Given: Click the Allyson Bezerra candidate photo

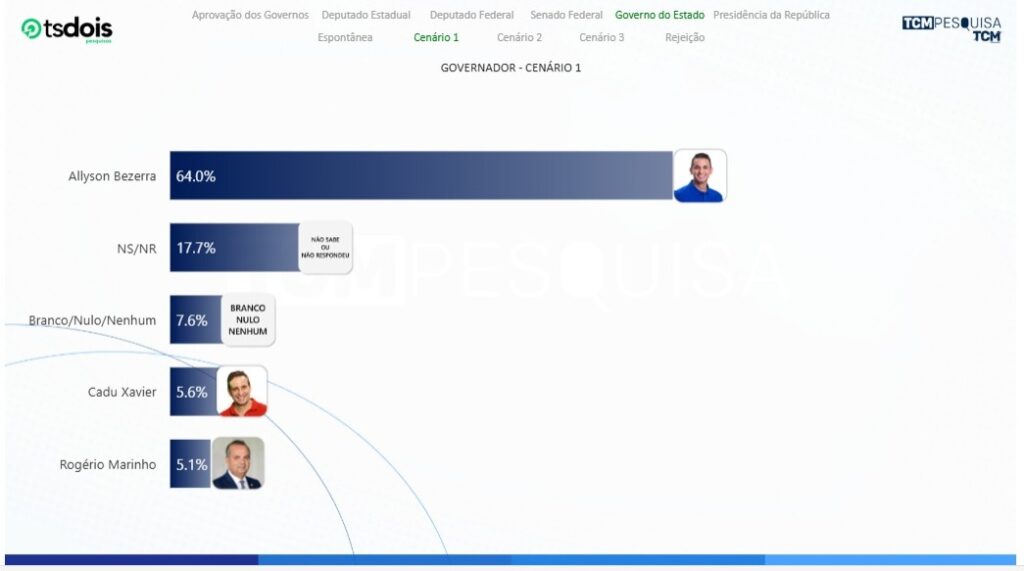Looking at the screenshot, I should [700, 176].
